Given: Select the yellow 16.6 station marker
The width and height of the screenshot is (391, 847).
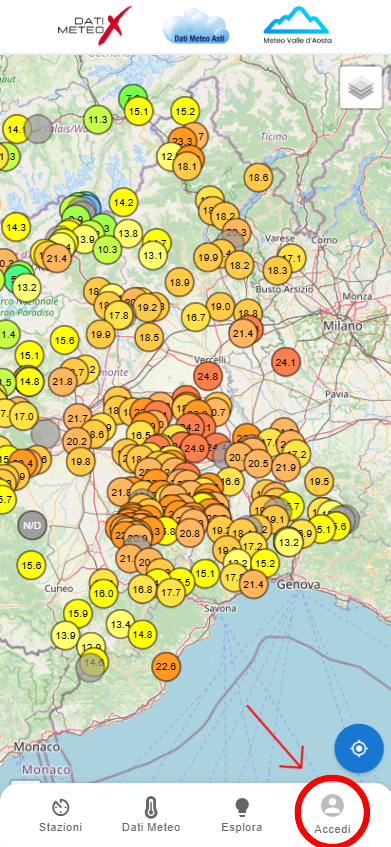Looking at the screenshot, I should pyautogui.click(x=230, y=481).
